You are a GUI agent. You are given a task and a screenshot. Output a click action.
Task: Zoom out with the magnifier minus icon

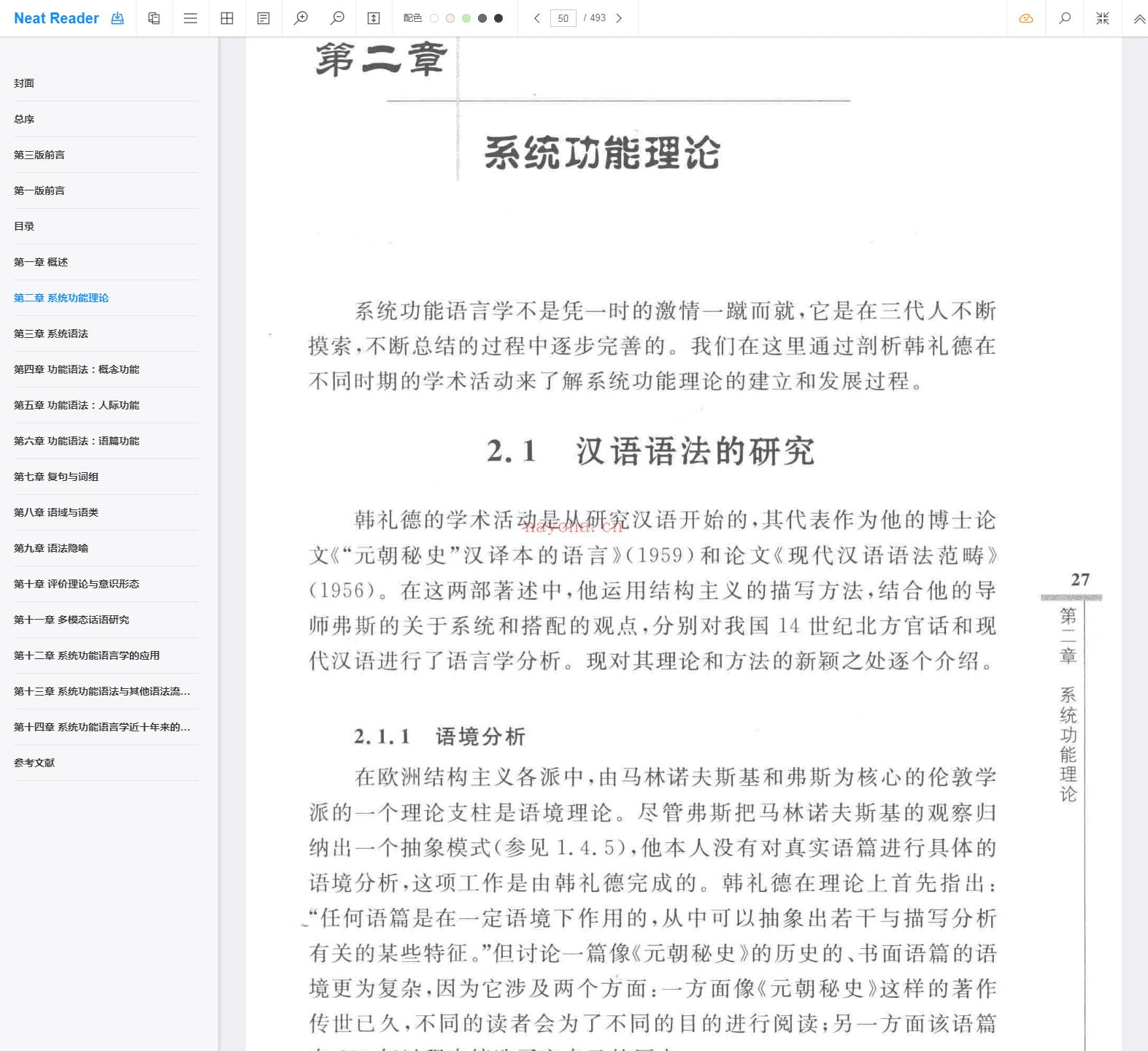pyautogui.click(x=337, y=18)
